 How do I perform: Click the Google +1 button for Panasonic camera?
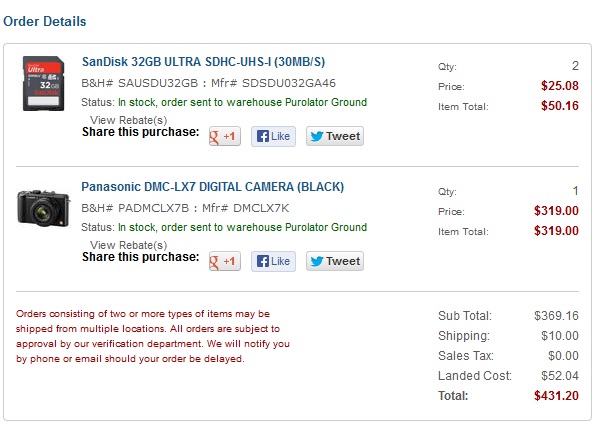(225, 261)
